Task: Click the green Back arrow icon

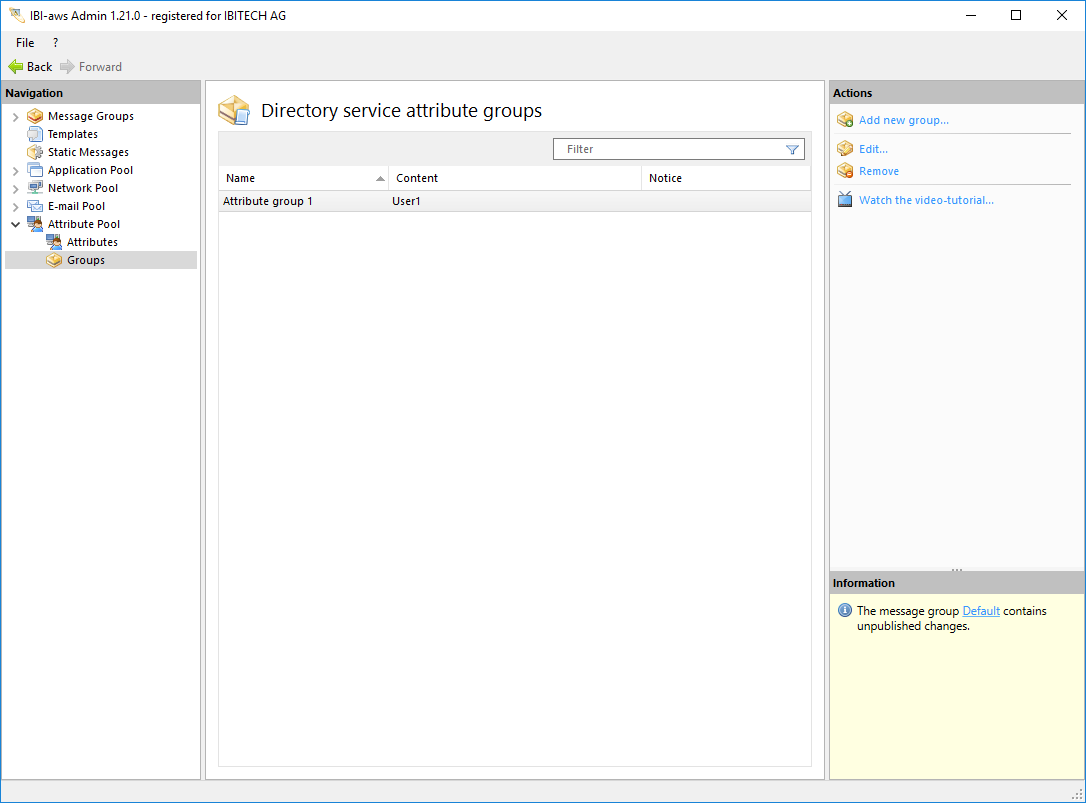Action: (x=16, y=67)
